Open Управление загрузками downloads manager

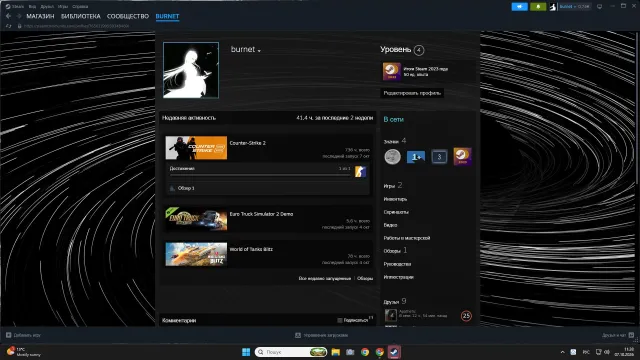coord(322,335)
